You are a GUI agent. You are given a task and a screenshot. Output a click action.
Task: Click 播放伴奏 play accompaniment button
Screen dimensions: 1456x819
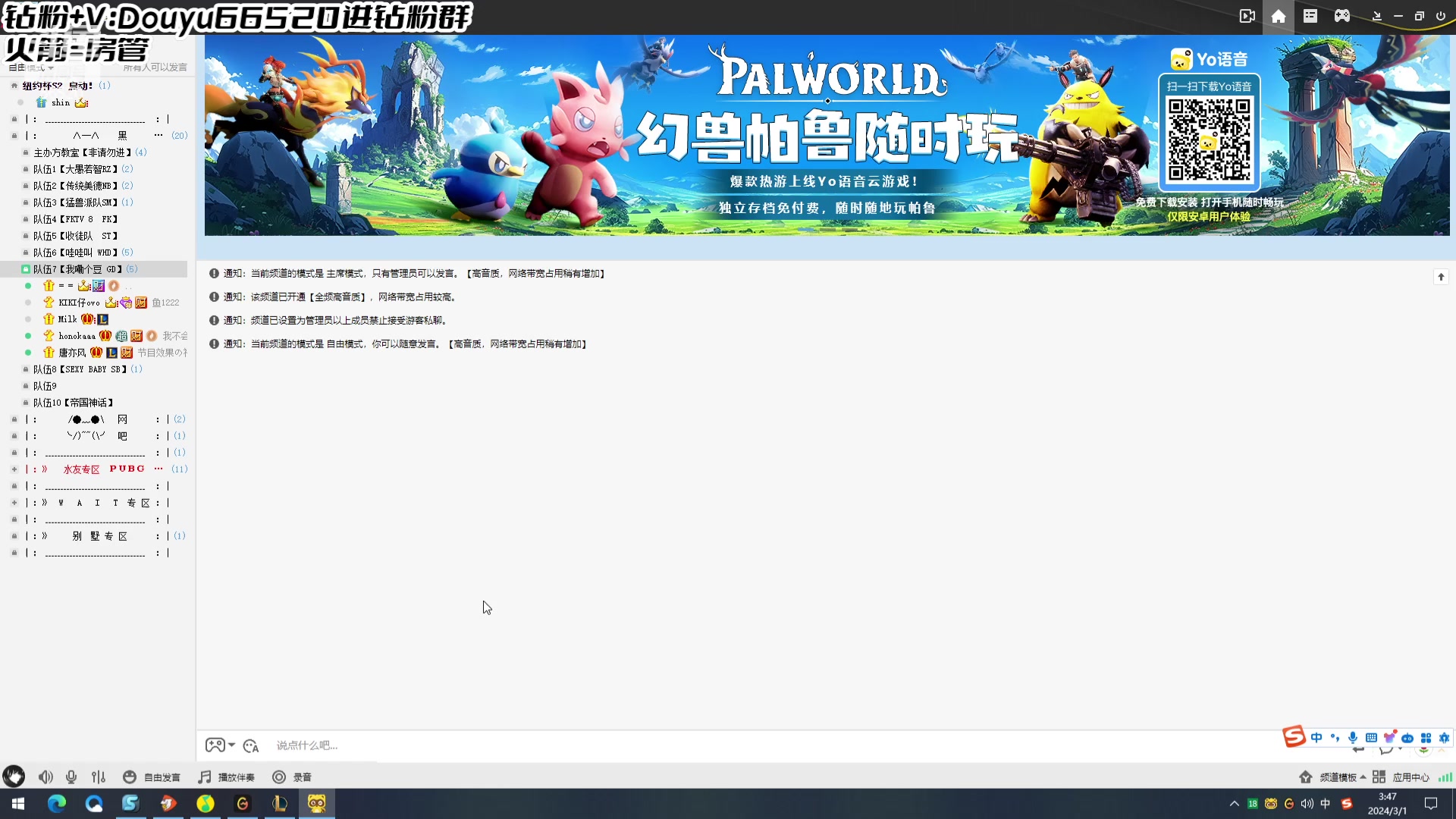coord(226,777)
